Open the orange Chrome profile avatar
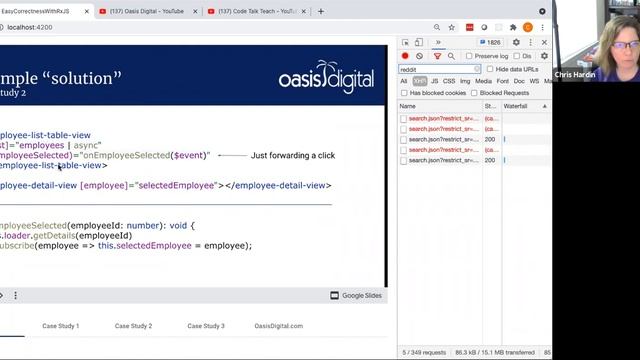640x360 pixels. point(528,27)
